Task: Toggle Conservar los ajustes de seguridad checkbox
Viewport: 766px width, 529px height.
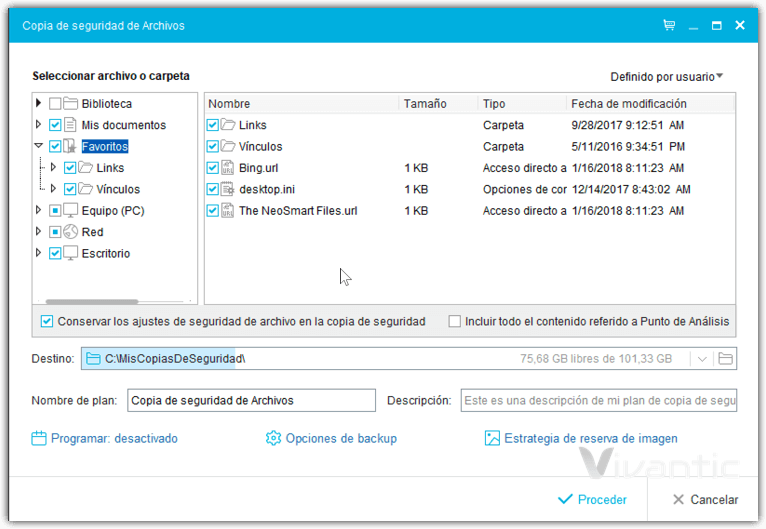Action: tap(47, 322)
